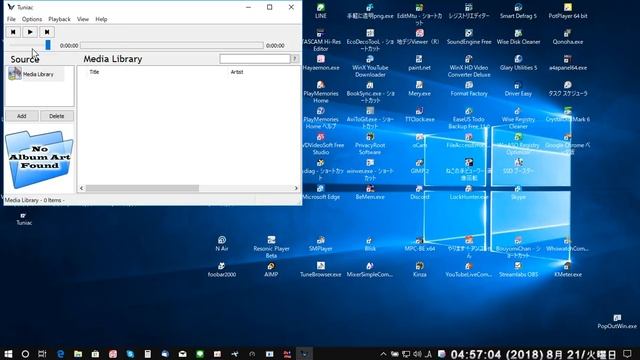Select the Resonic Player Beta desktop icon

point(271,247)
